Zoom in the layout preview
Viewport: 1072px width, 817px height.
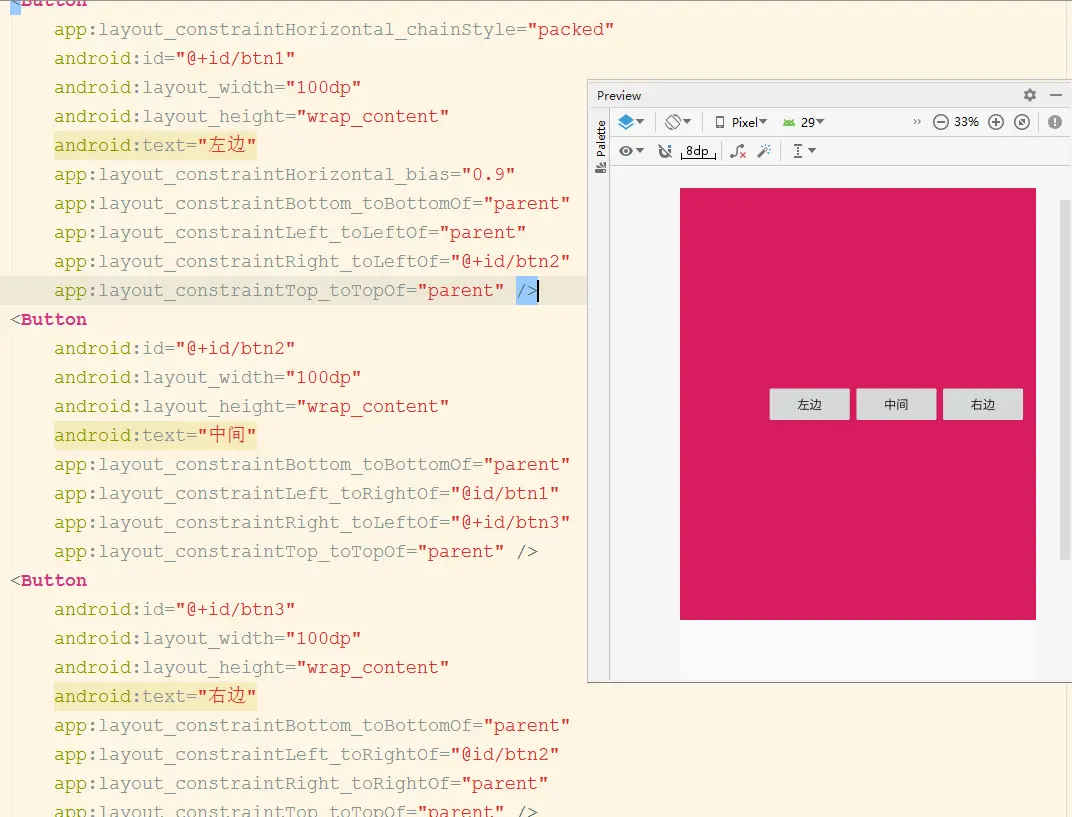point(996,122)
